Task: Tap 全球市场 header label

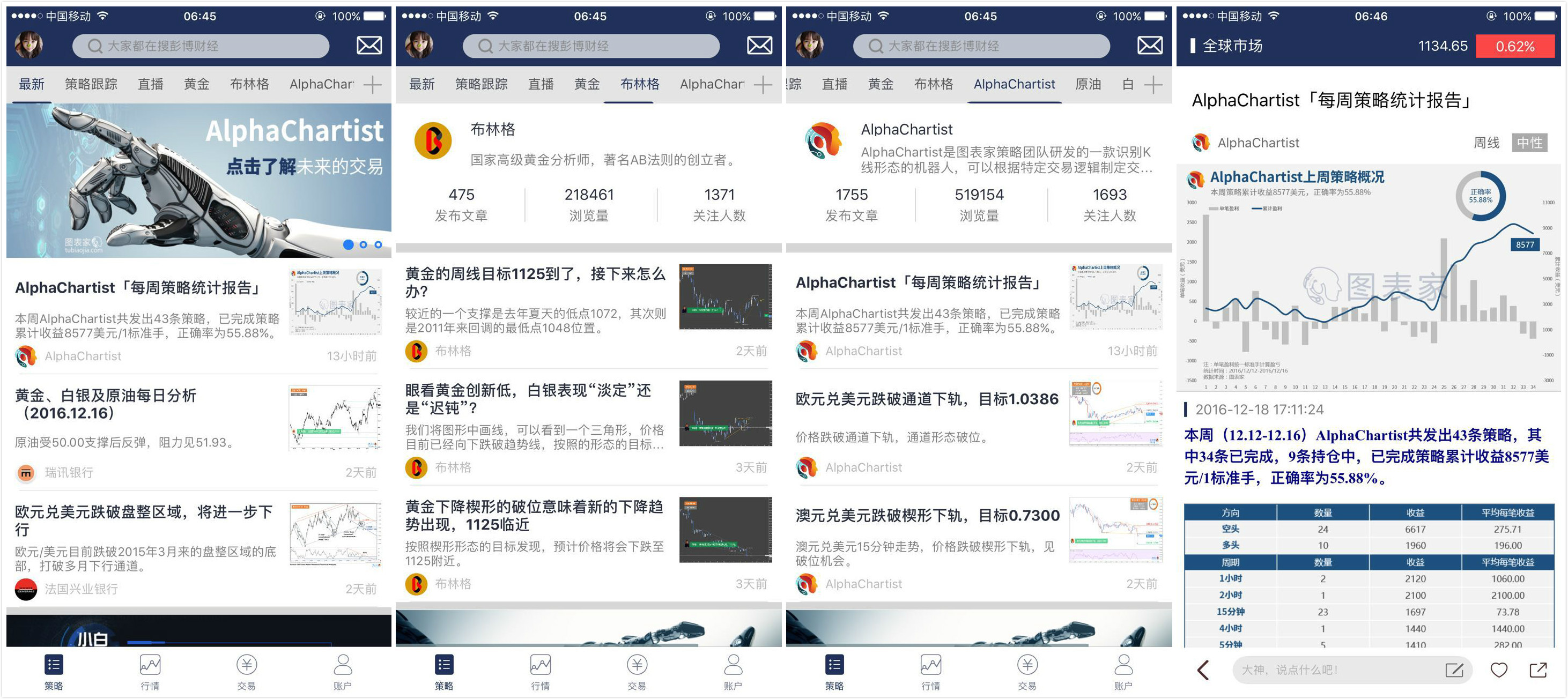Action: click(x=1233, y=46)
